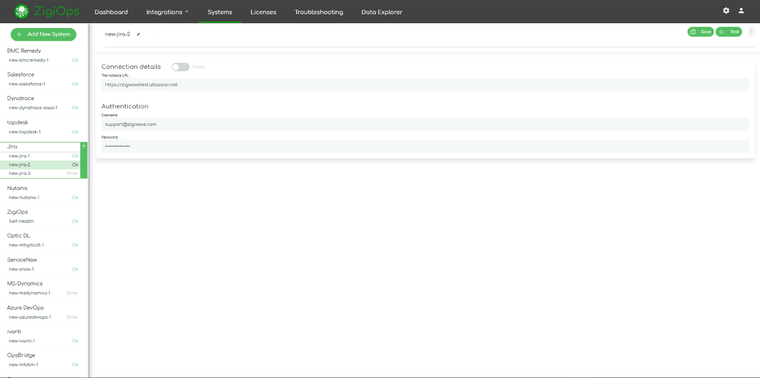Click the OpsBridge group heading
Screen dimensions: 760x378
click(x=21, y=355)
